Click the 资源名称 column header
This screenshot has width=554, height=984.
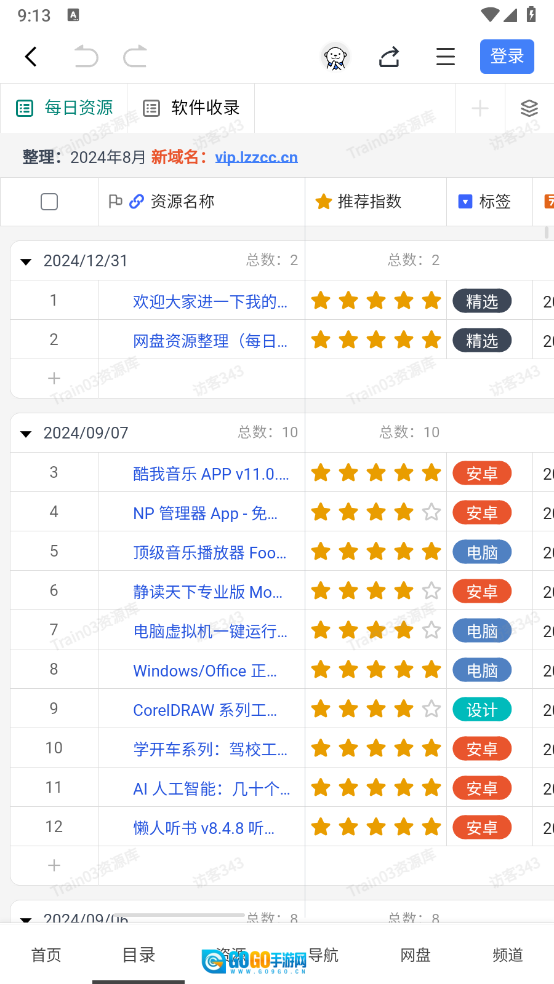pyautogui.click(x=183, y=201)
